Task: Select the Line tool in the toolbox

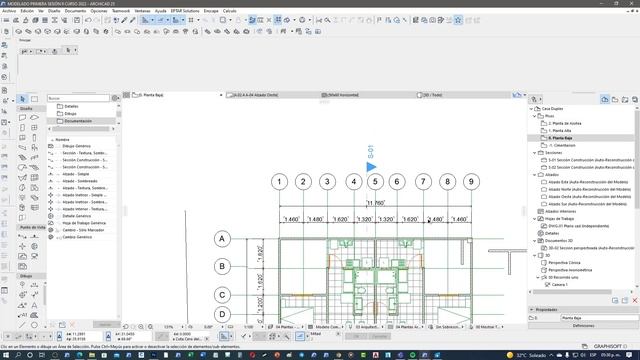Action: [22, 325]
